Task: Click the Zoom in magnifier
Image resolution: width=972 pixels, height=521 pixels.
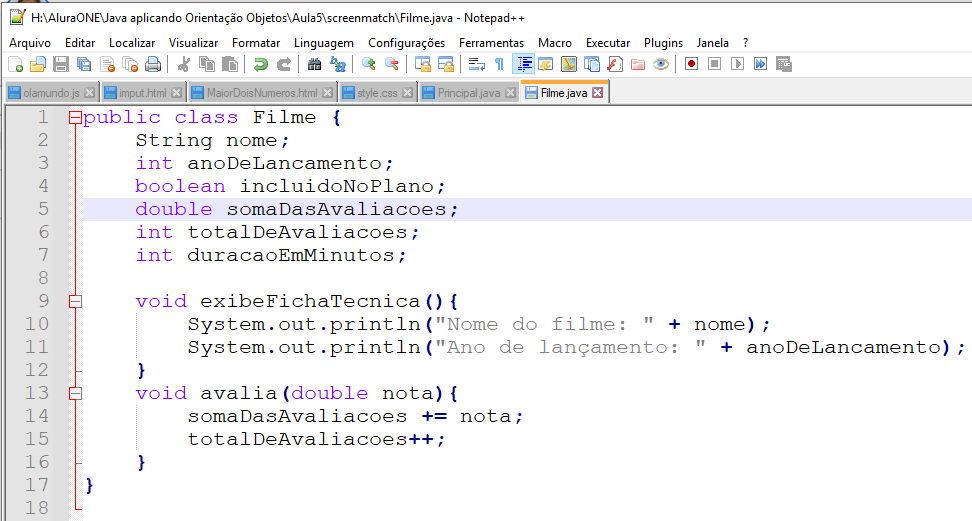Action: coord(368,64)
